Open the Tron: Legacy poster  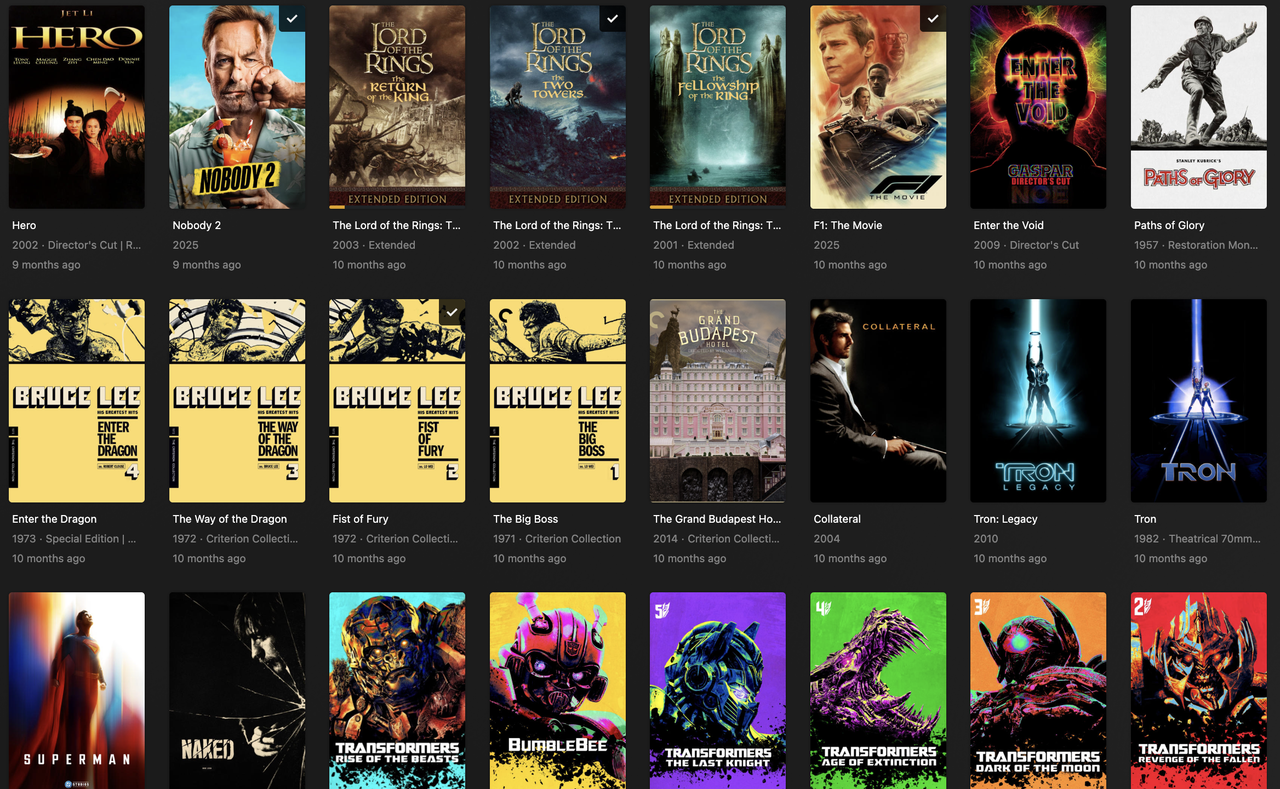click(1038, 401)
